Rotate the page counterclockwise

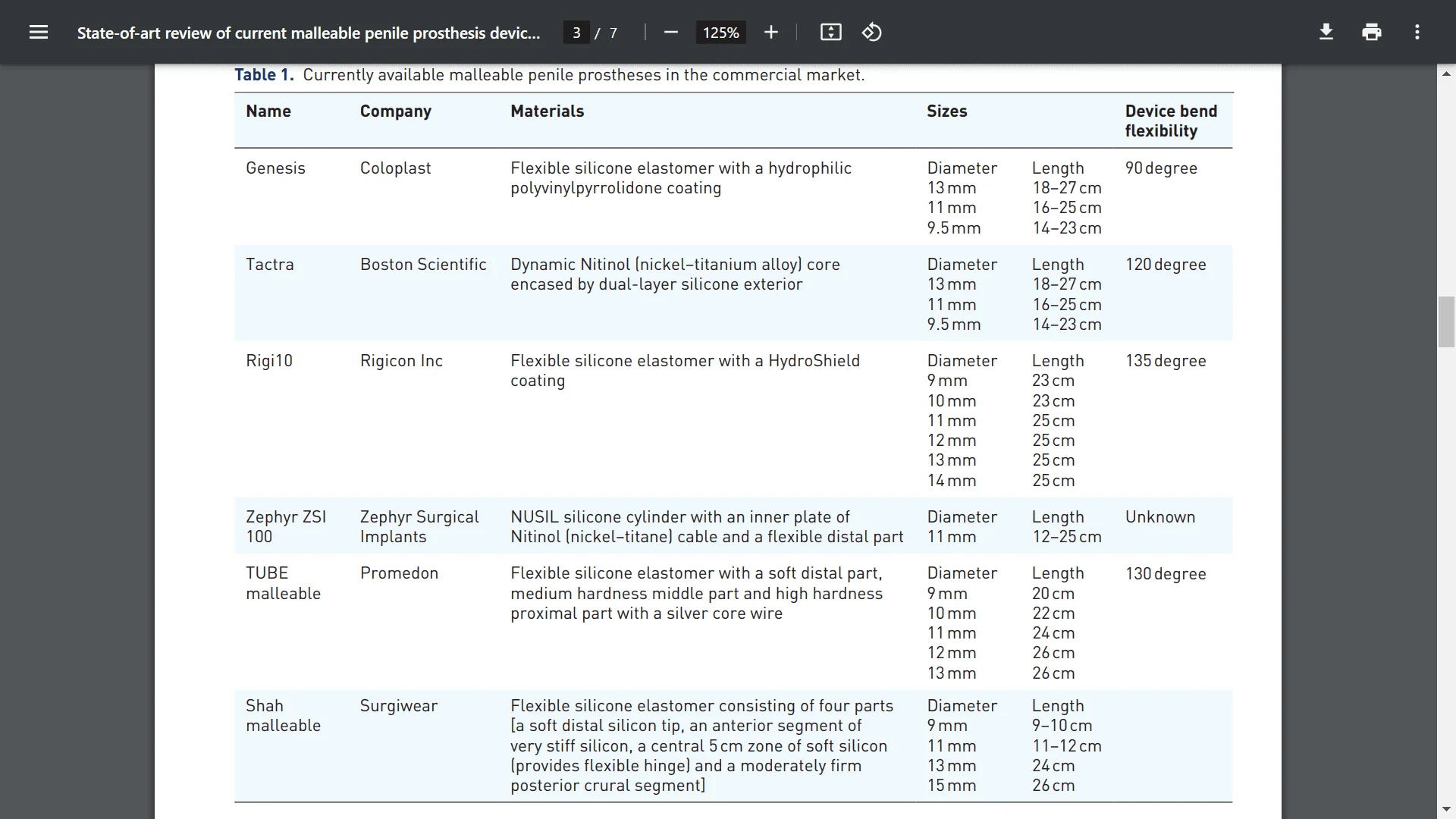[871, 32]
